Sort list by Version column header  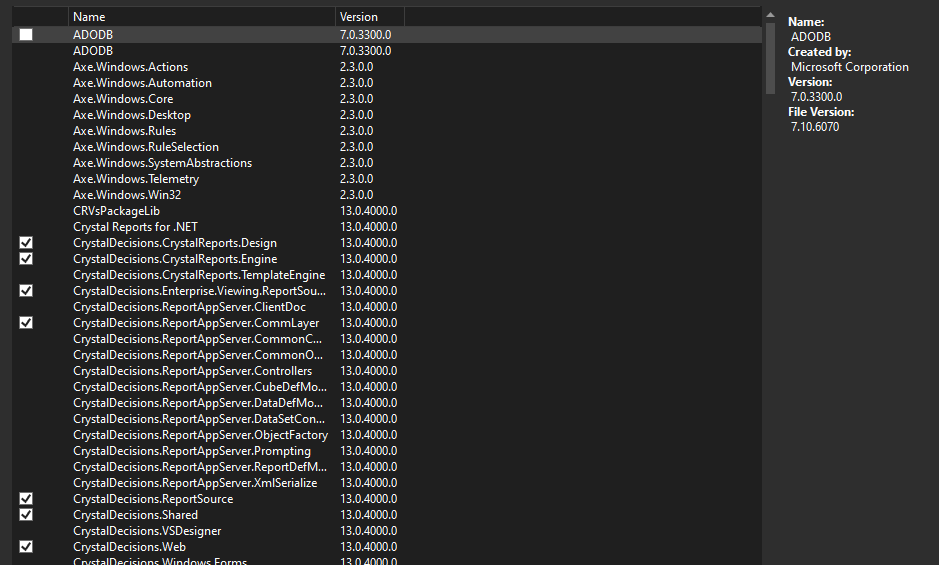coord(369,17)
